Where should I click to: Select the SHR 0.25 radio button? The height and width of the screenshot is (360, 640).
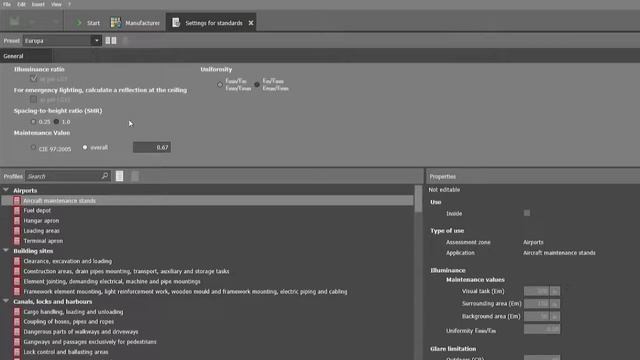coord(33,122)
